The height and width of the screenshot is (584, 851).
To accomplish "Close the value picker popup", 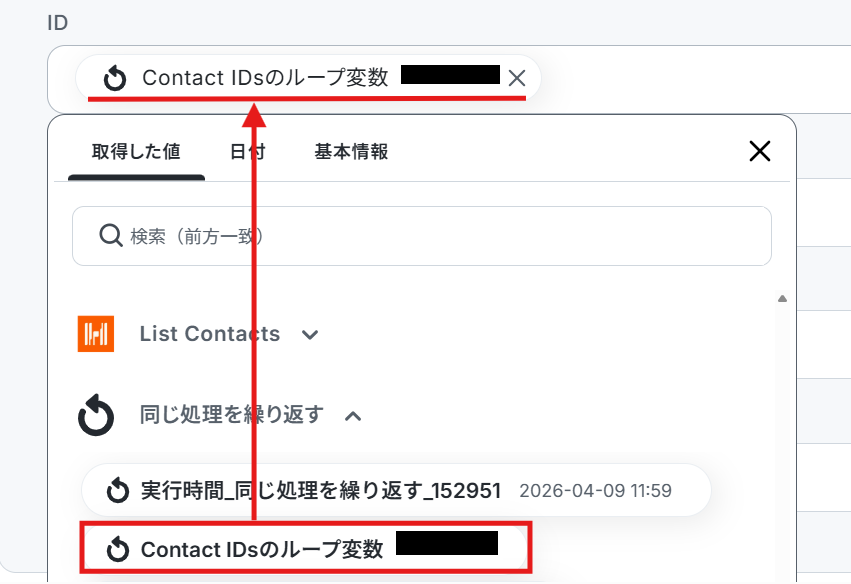I will [760, 151].
